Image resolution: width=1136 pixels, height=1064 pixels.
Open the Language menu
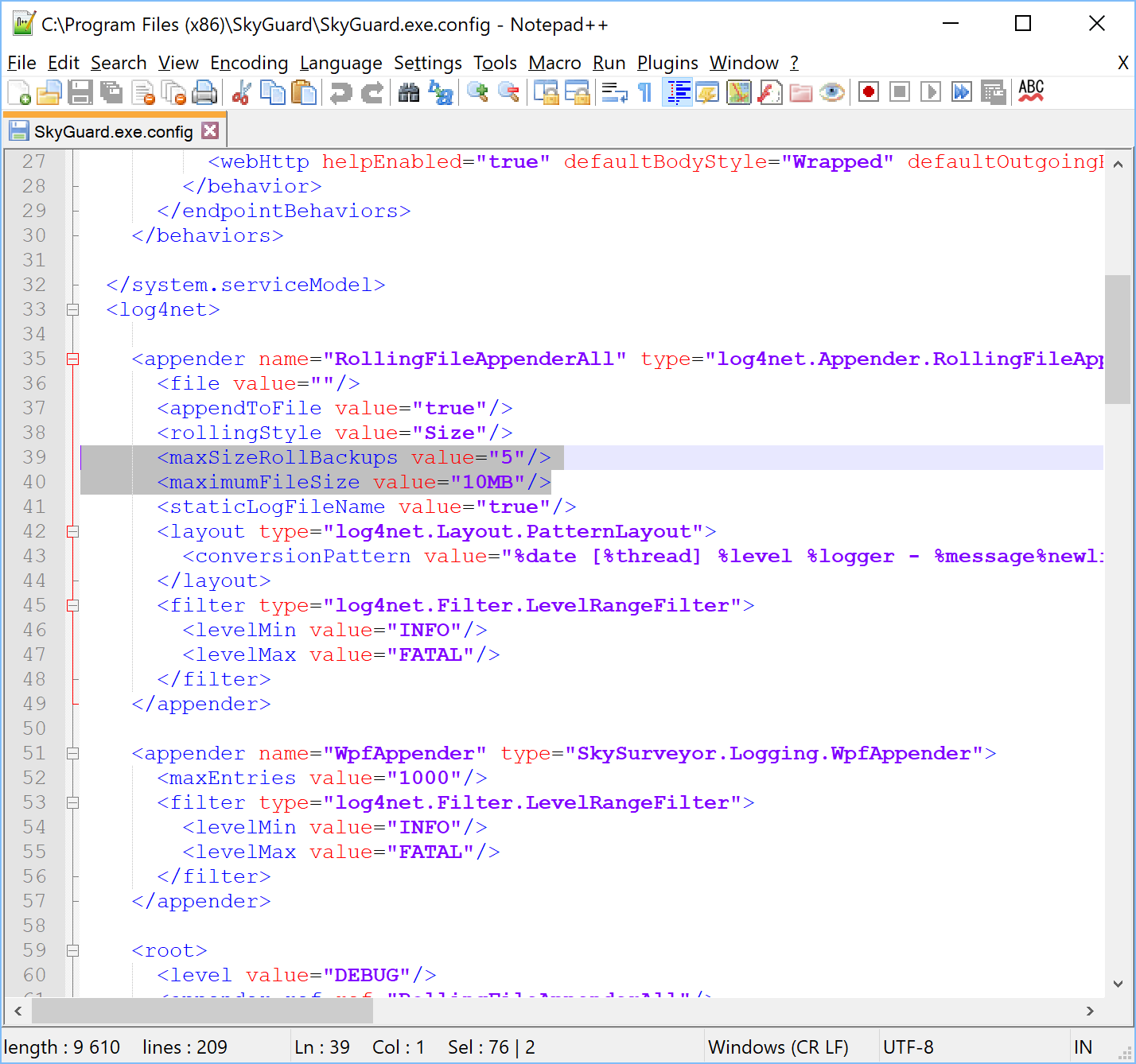point(341,63)
